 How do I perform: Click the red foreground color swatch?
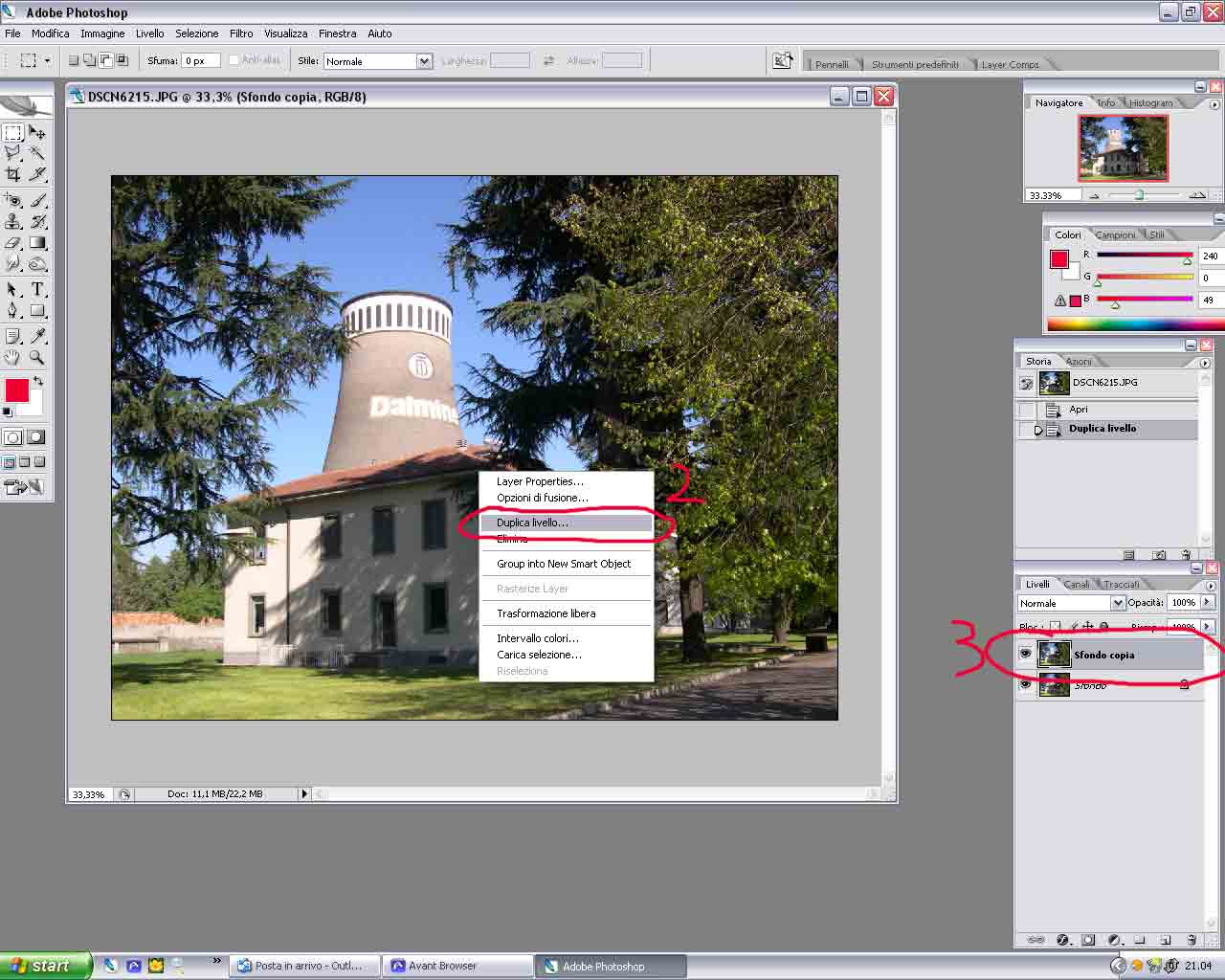[16, 390]
